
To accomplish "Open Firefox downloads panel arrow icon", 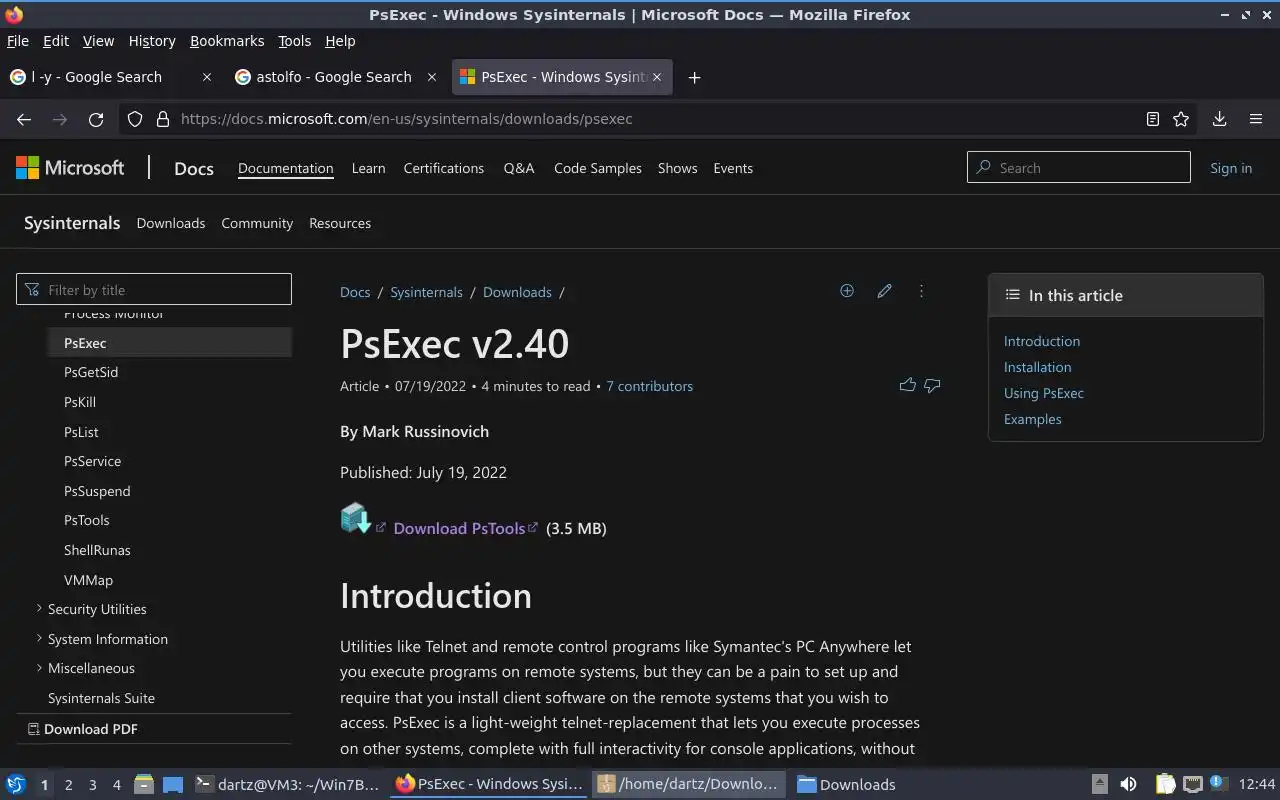I will tap(1219, 119).
